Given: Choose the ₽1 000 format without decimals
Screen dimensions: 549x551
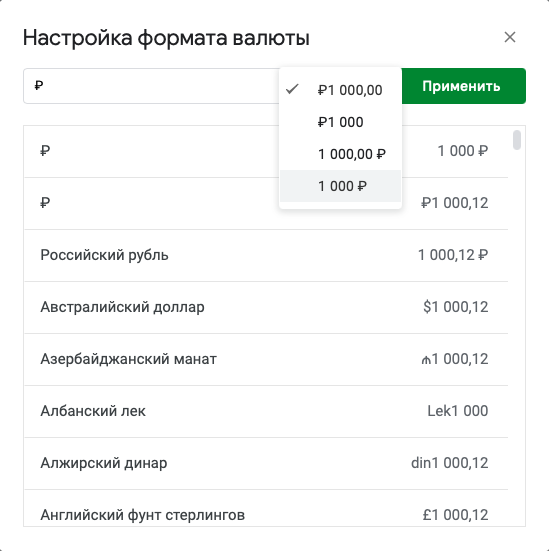Looking at the screenshot, I should (340, 122).
